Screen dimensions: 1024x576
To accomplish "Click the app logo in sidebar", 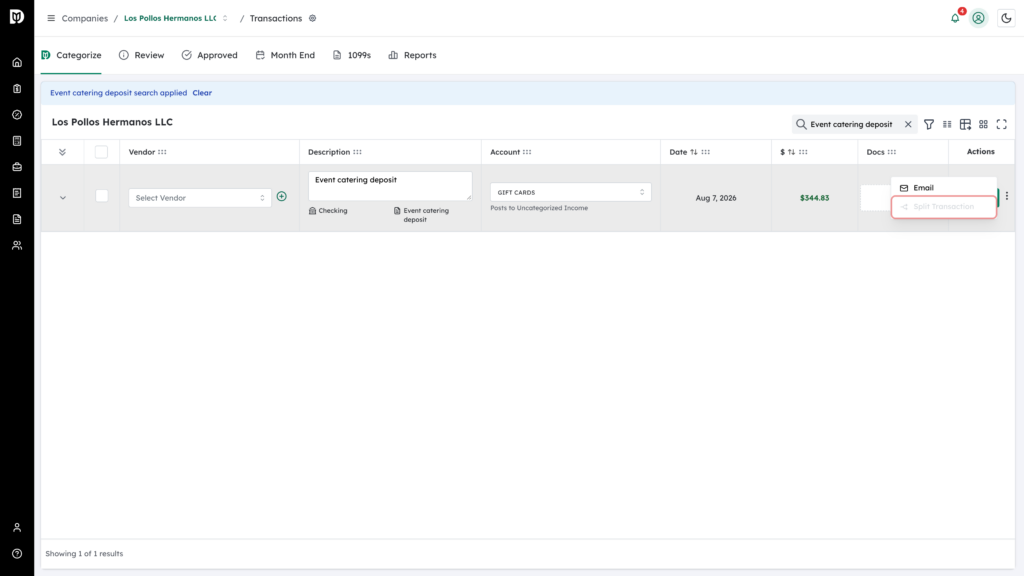I will 17,16.
